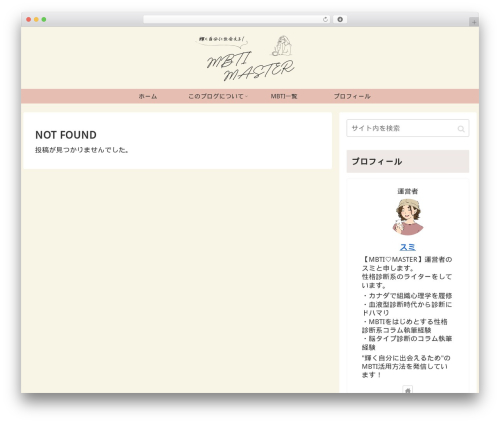500x423 pixels.
Task: Open the スミ author link
Action: coord(408,247)
